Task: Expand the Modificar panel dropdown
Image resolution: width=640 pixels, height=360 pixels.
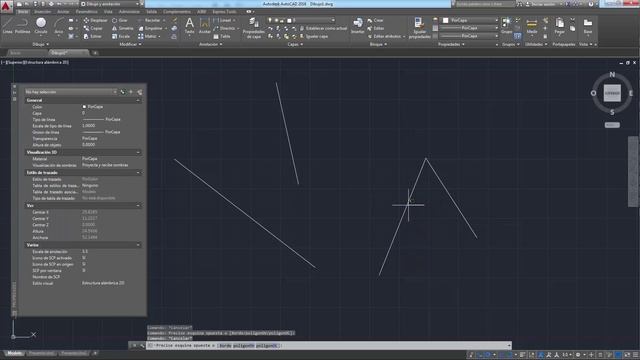Action: pos(131,44)
